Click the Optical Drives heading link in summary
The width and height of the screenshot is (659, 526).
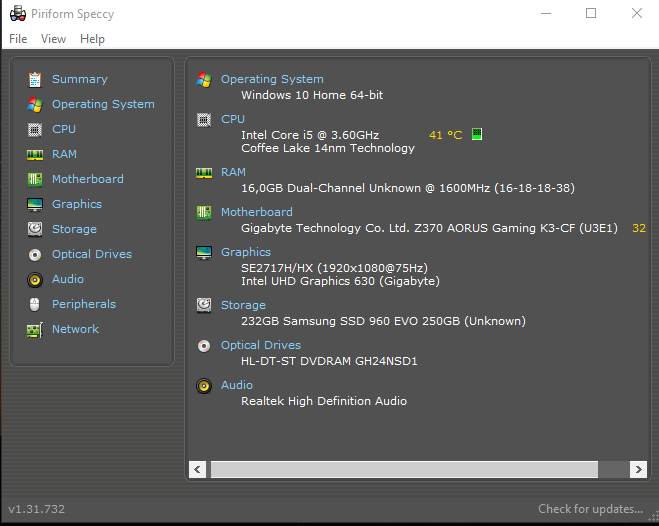[x=261, y=345]
